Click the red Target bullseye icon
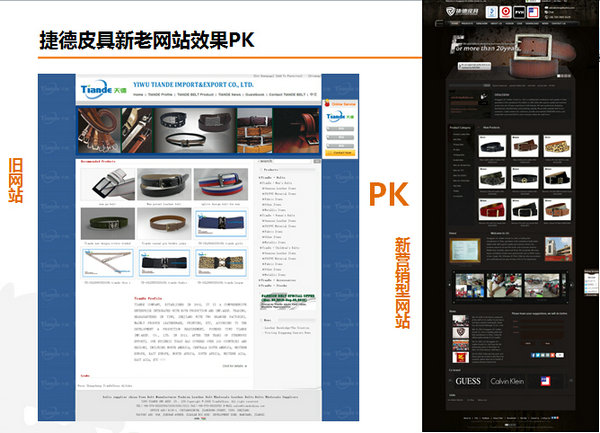Image resolution: width=600 pixels, height=433 pixels. [505, 12]
